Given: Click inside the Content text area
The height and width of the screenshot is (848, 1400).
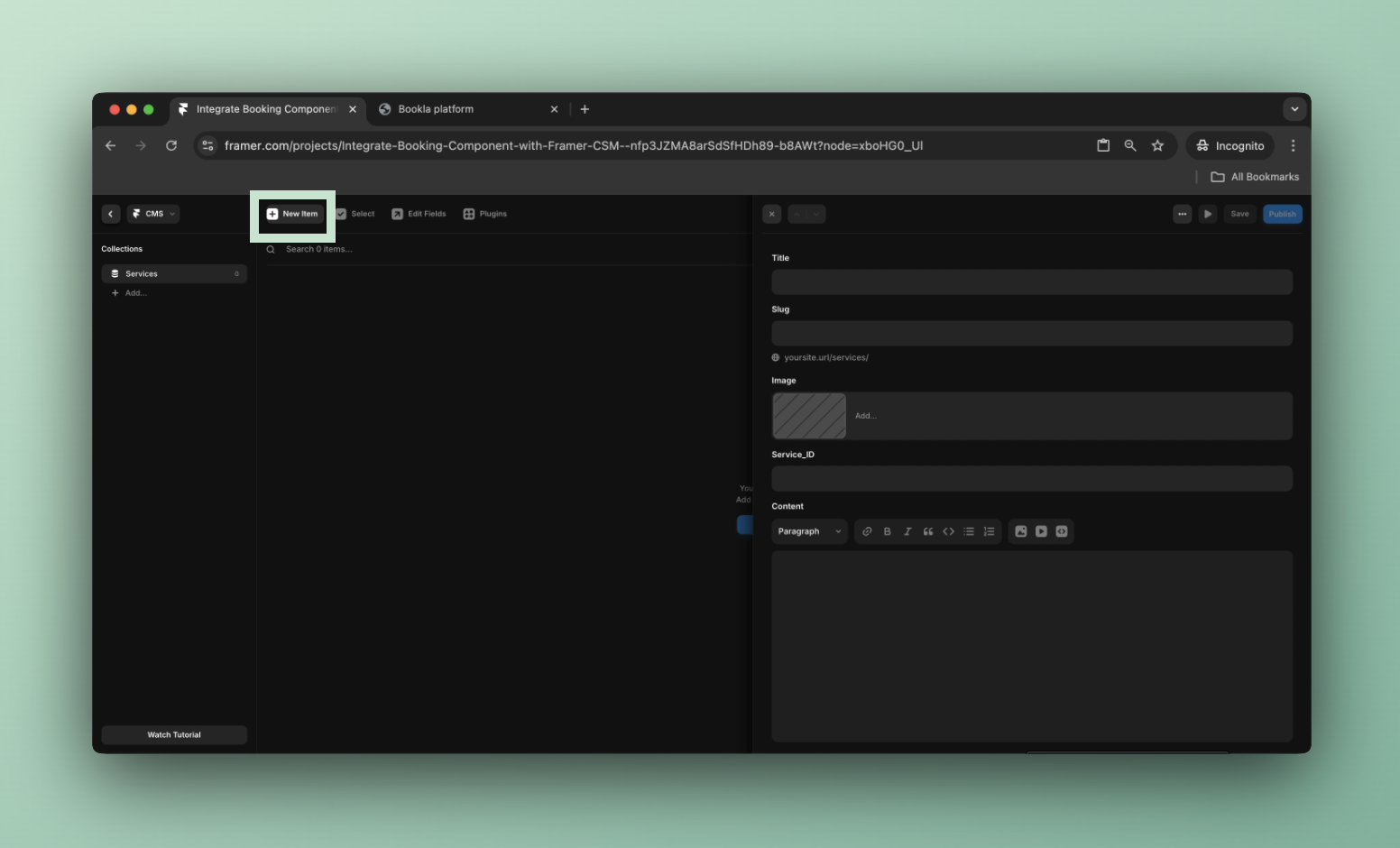Looking at the screenshot, I should click(x=1032, y=647).
